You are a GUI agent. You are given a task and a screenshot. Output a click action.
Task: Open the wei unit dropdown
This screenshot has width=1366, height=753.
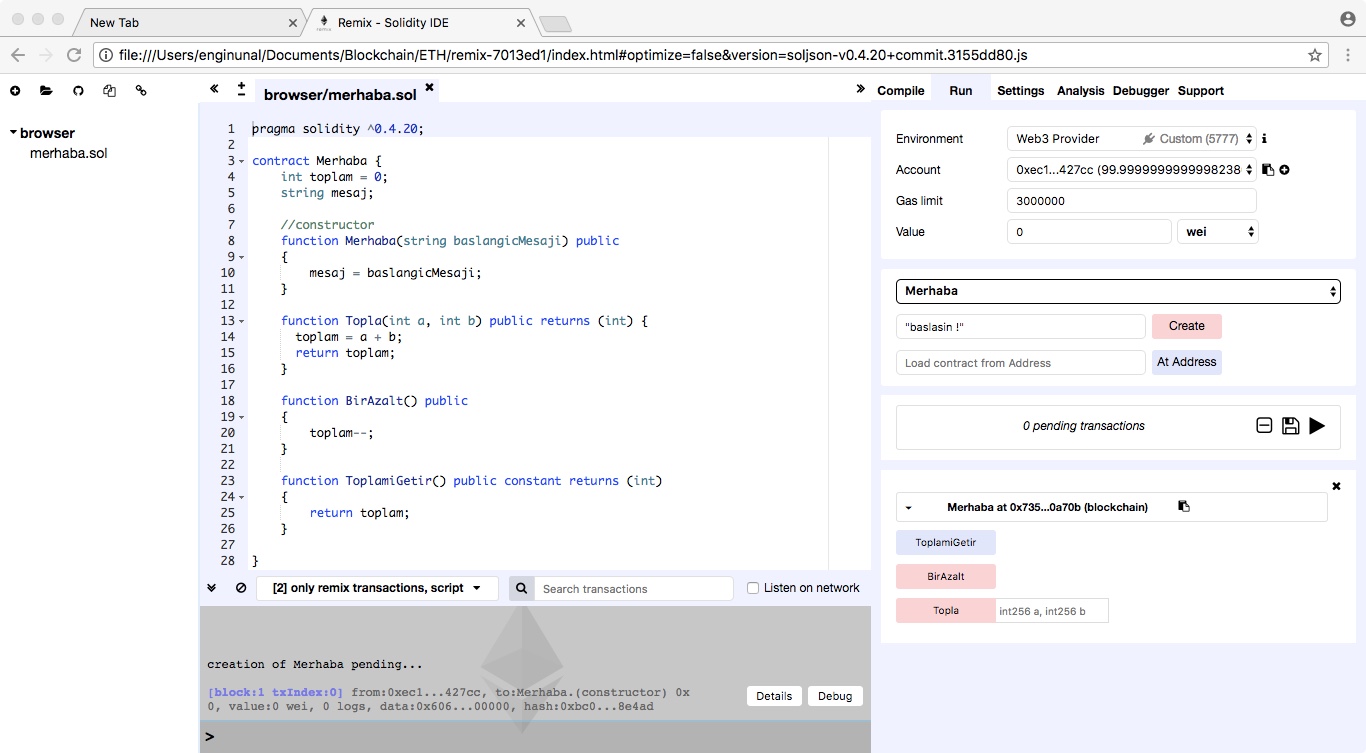pyautogui.click(x=1218, y=232)
